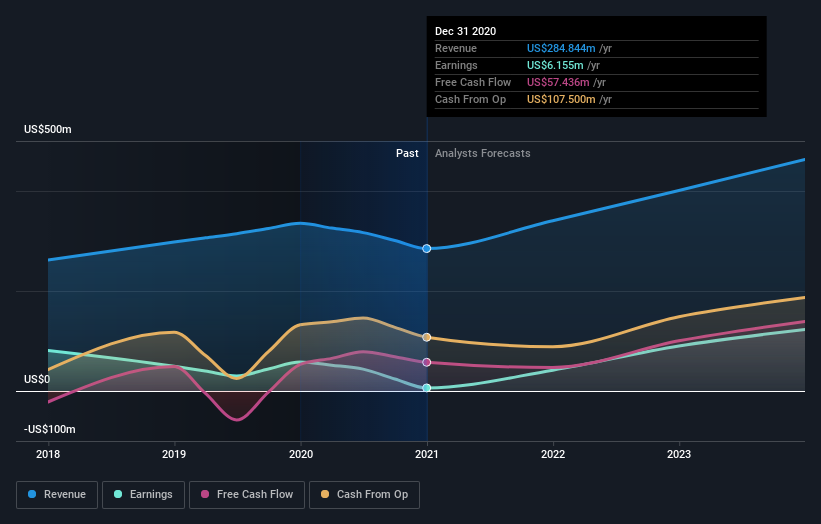The image size is (821, 524).
Task: Click the pink Free Cash Flow marker at 2021
Action: click(427, 362)
